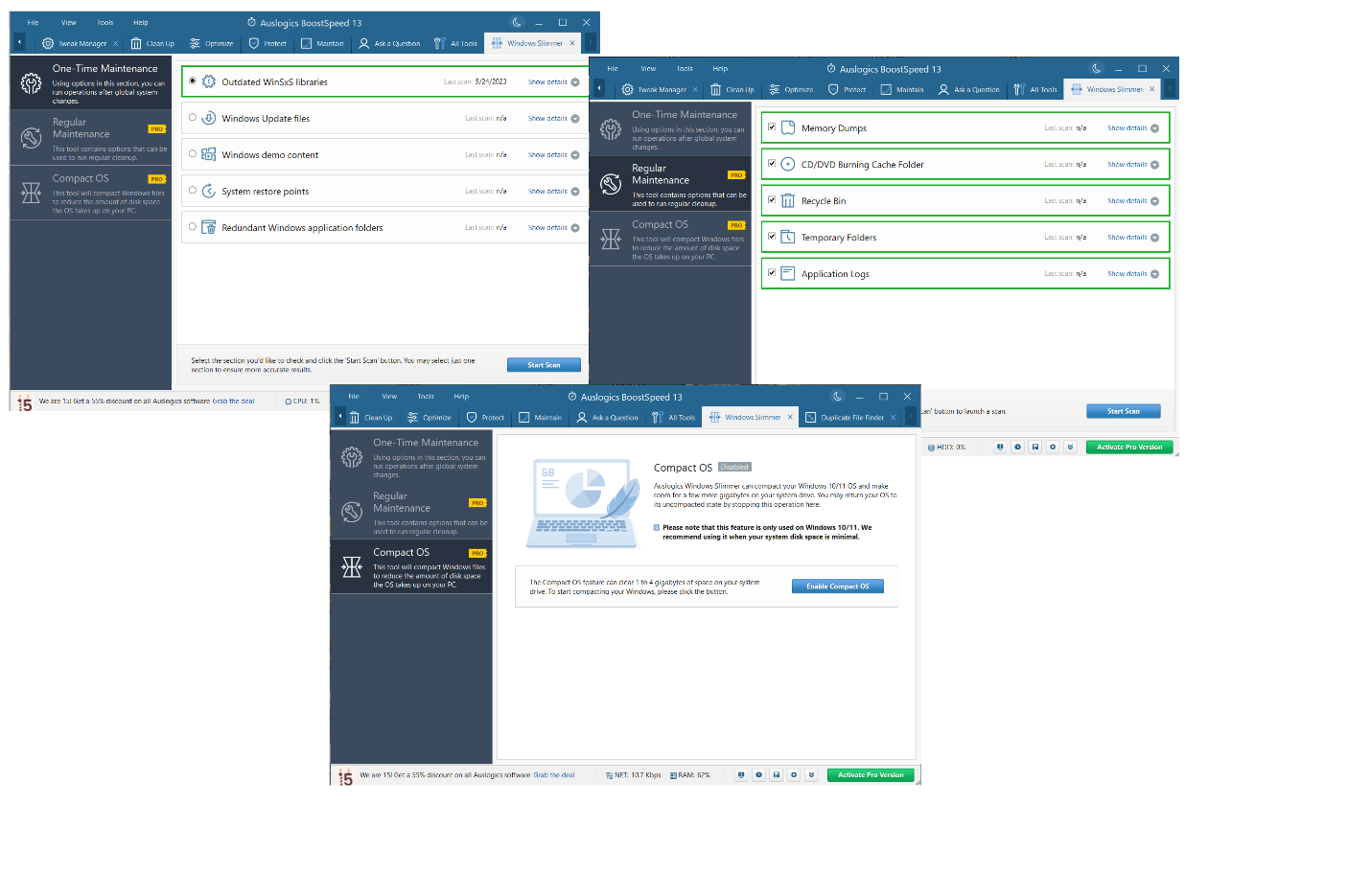This screenshot has height=896, width=1371.
Task: Click the Temporary Folders row icon
Action: (788, 237)
